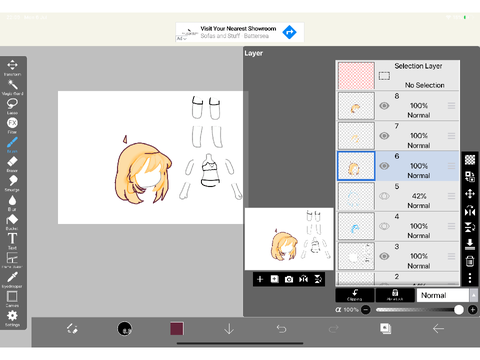
Task: Select layer 5 row at 42%
Action: point(398,196)
